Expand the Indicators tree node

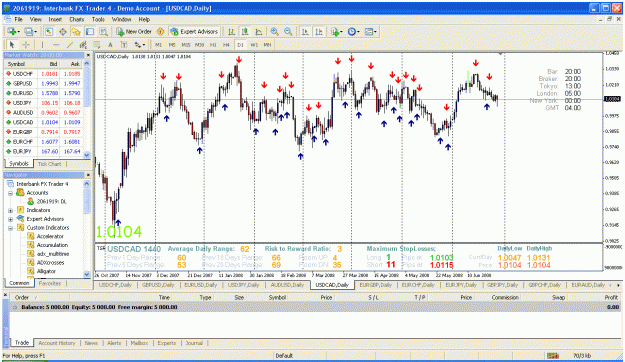(x=11, y=210)
